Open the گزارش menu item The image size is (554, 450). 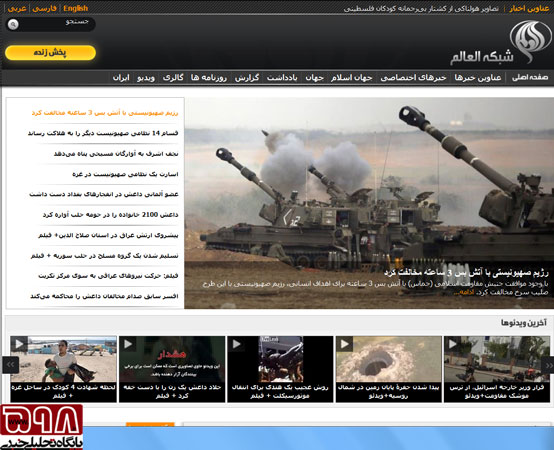point(247,77)
